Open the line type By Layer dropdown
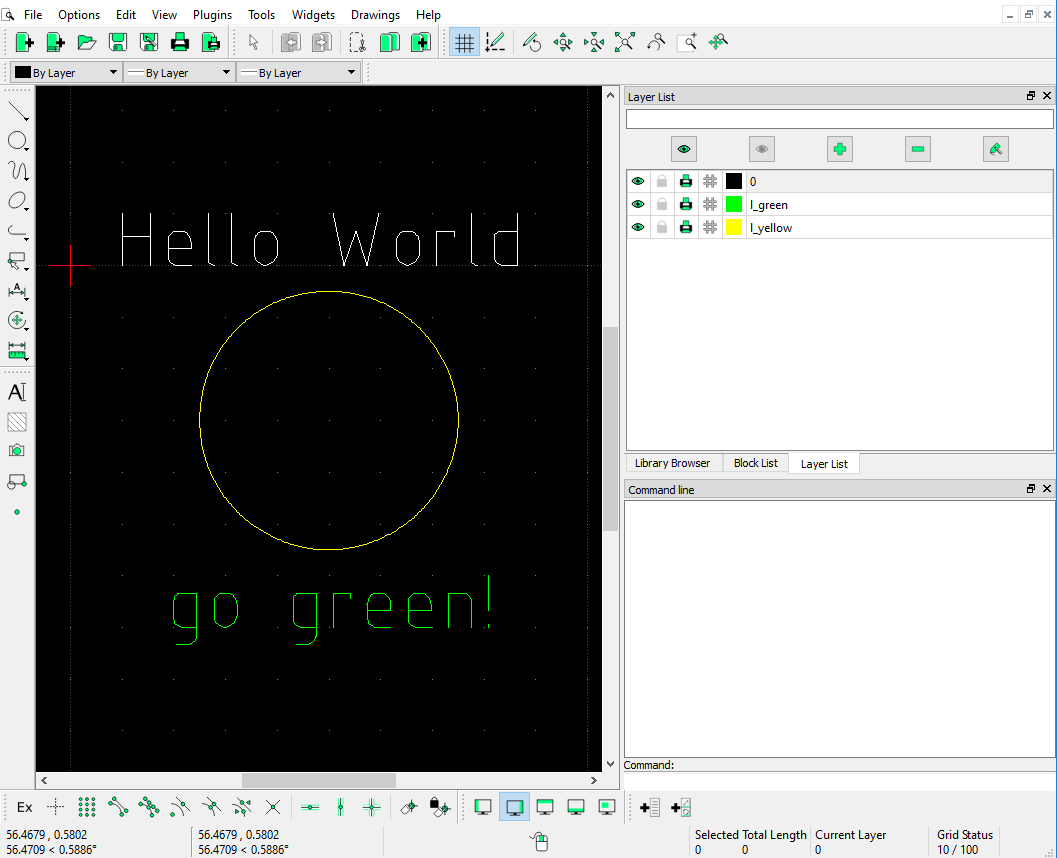The width and height of the screenshot is (1057, 858). (x=299, y=72)
